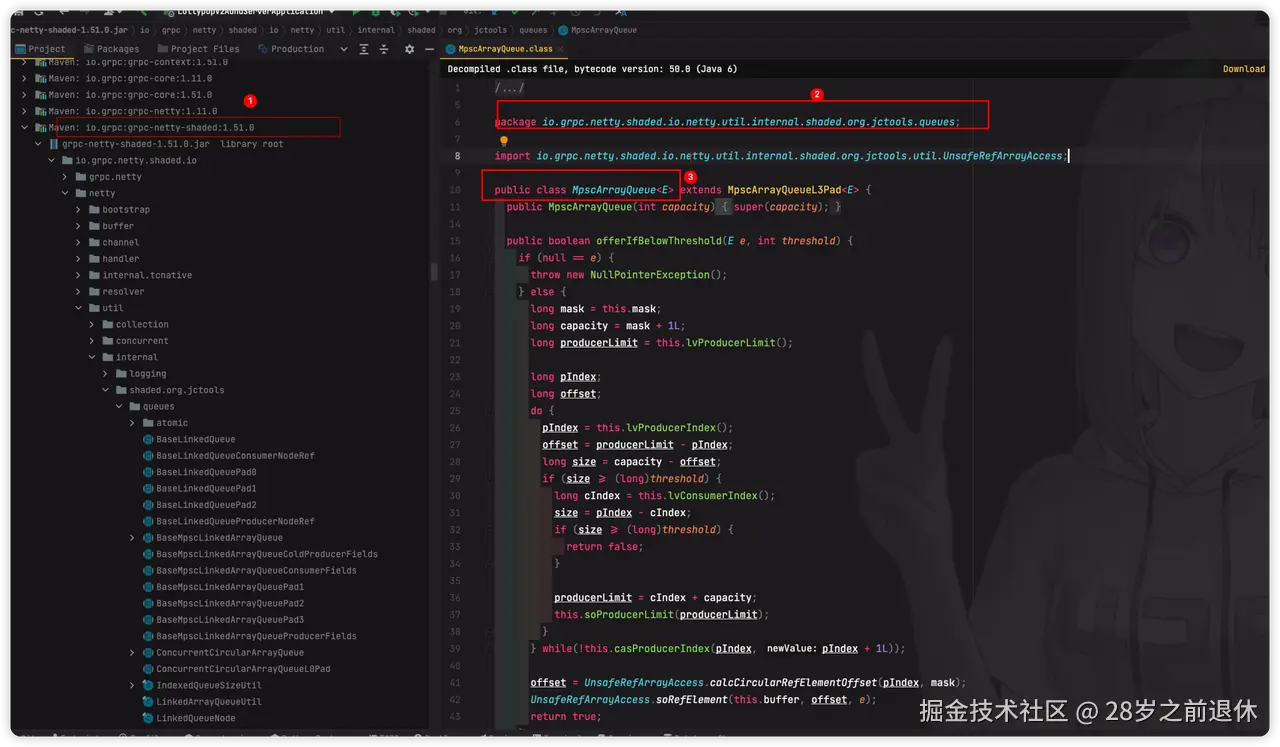Click the MpscArrayQueue.class tab file icon

[451, 49]
